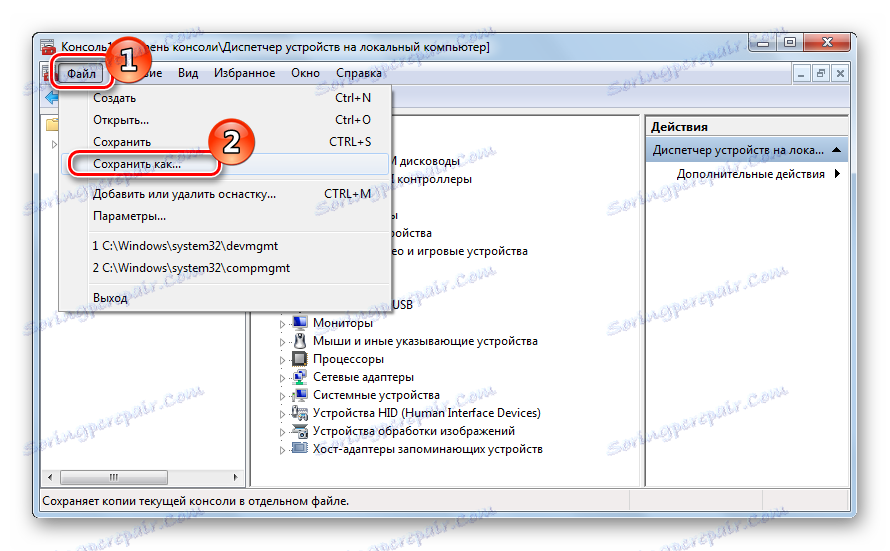Screen dimensions: 890x551
Task: Expand the Сетевые адаптеры node
Action: tap(283, 378)
